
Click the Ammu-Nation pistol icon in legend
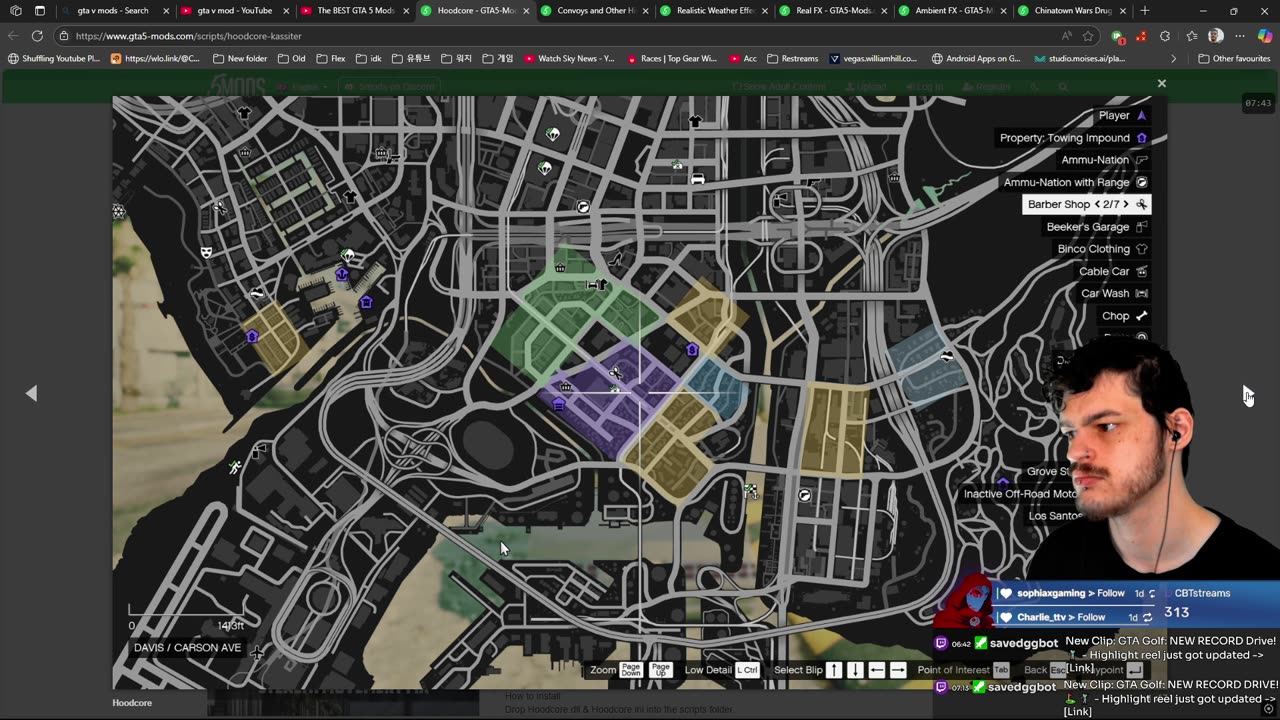click(x=1142, y=160)
